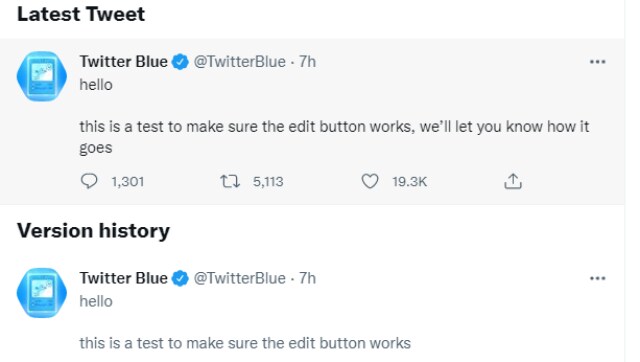The image size is (640, 362).
Task: Click the 19.3K likes count
Action: click(409, 182)
